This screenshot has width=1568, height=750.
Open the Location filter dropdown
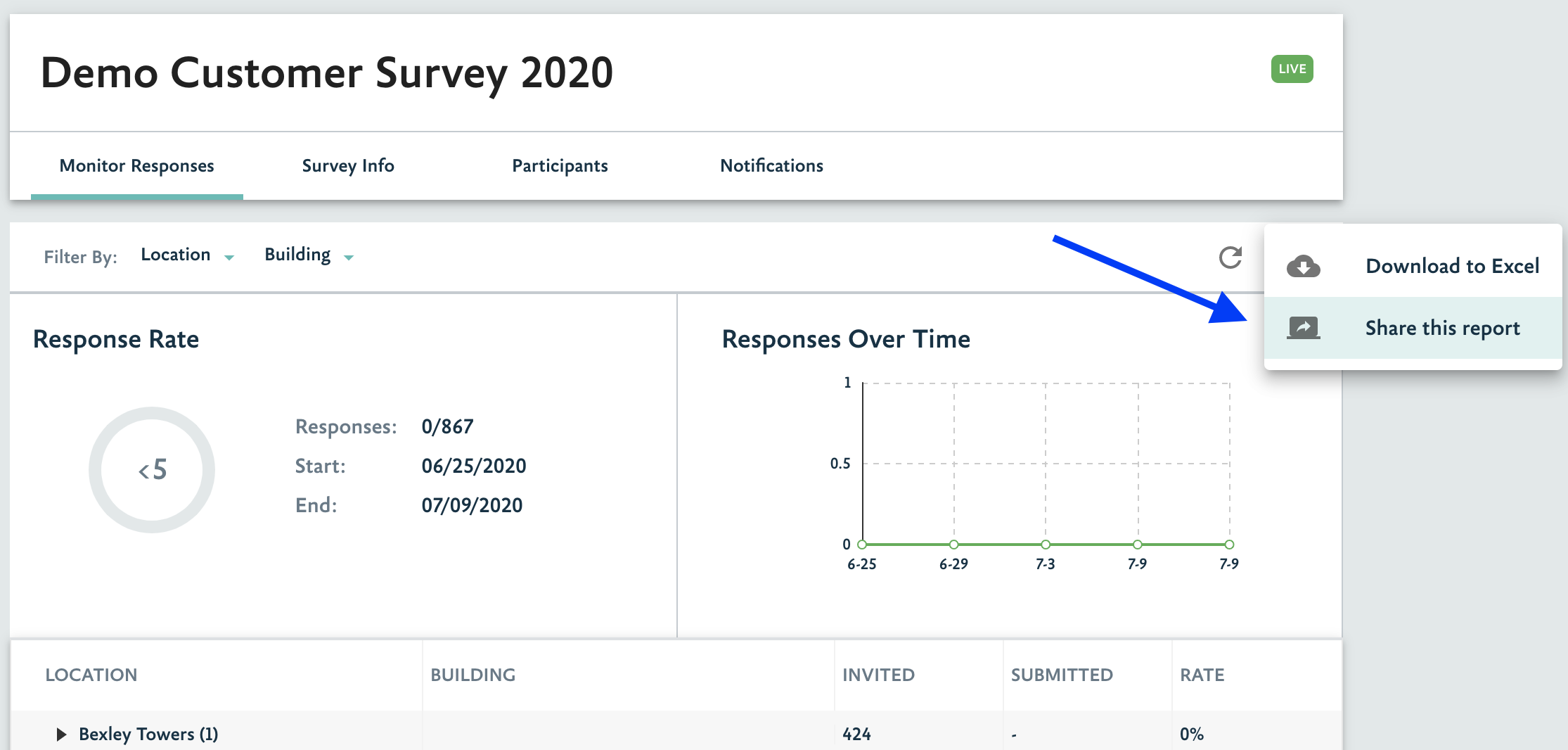tap(187, 255)
